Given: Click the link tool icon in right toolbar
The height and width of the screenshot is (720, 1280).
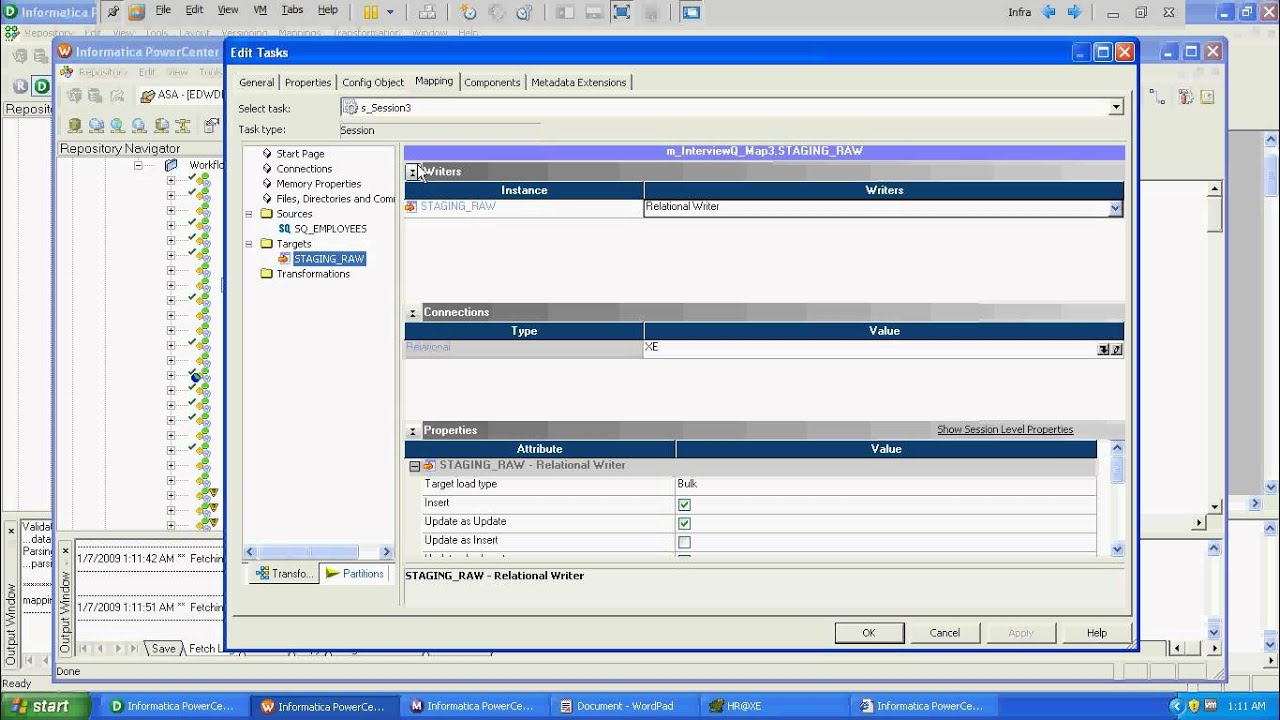Looking at the screenshot, I should tap(1157, 96).
